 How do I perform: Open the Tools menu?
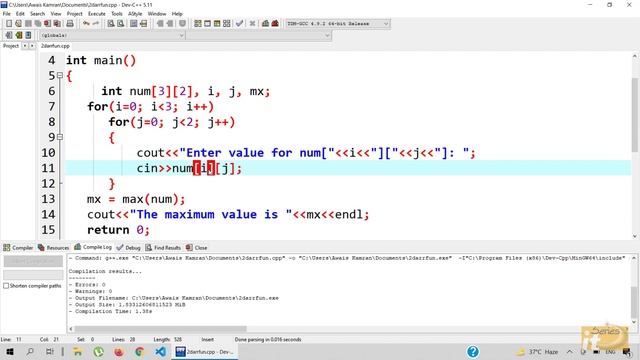click(117, 14)
